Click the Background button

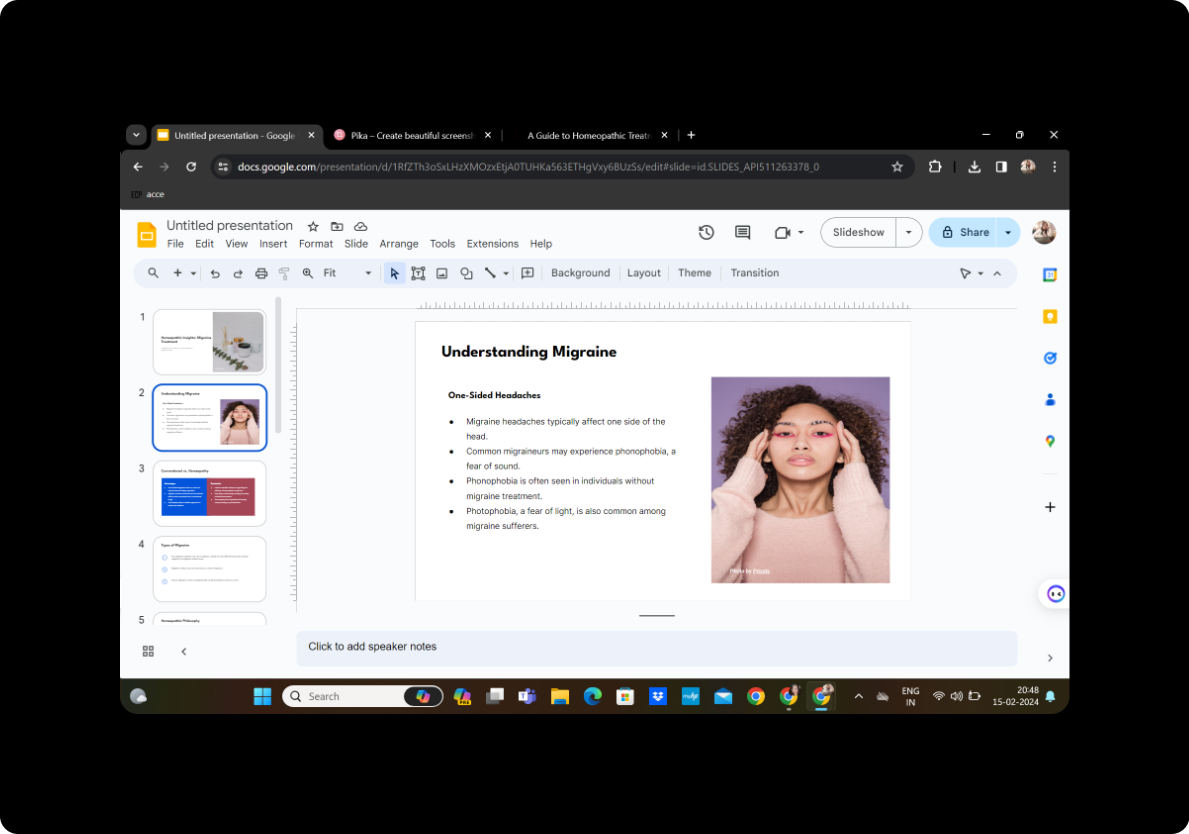(x=580, y=273)
